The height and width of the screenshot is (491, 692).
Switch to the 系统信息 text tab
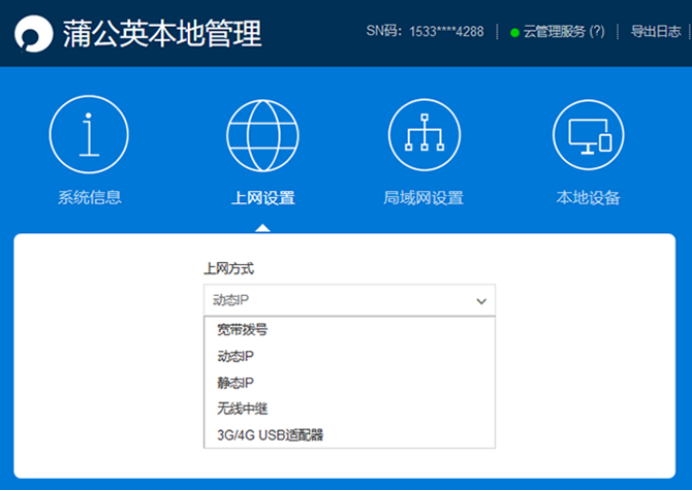point(90,197)
